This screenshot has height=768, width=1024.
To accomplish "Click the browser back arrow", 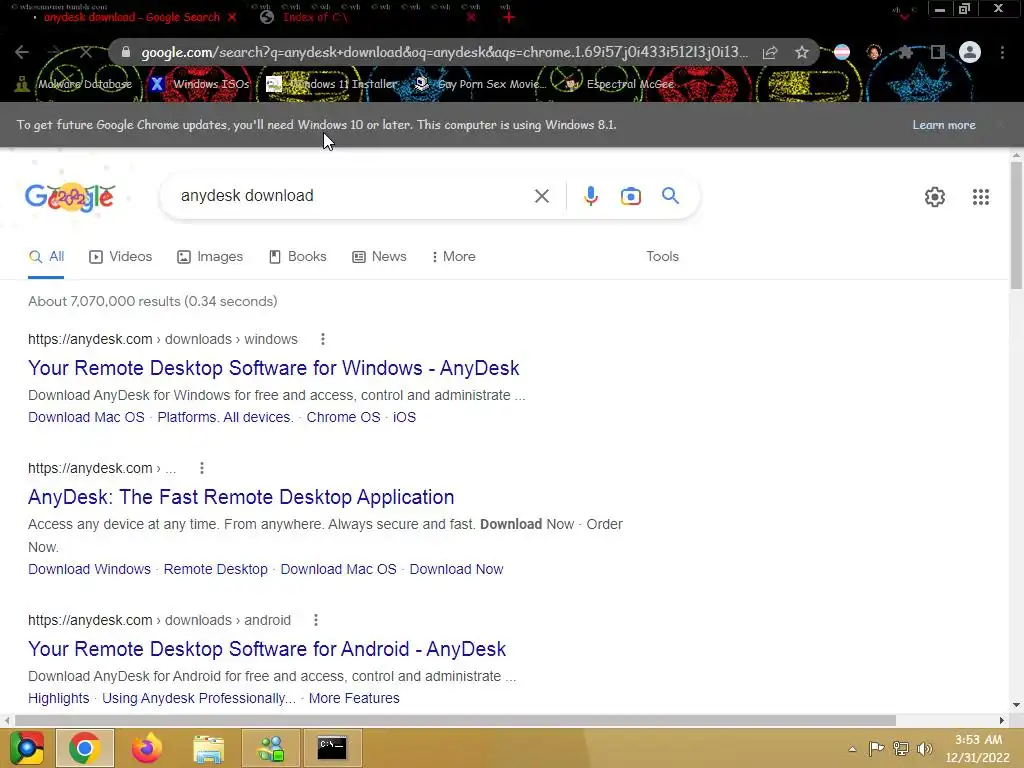I will [x=22, y=52].
